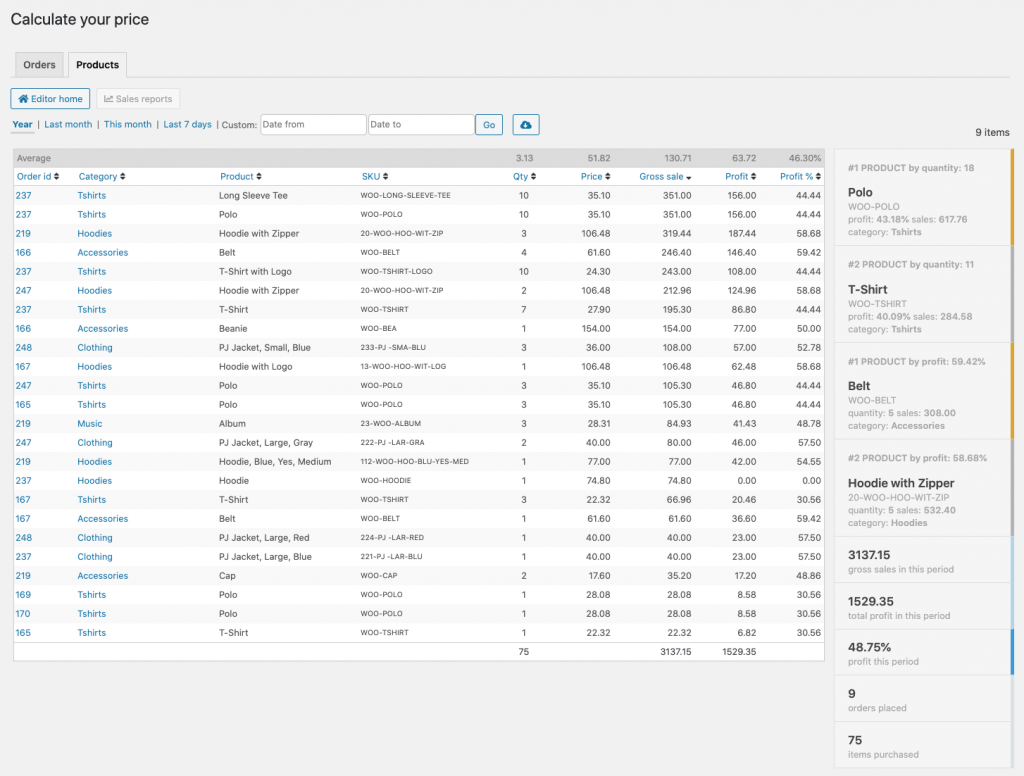
Task: Click the sort arrows beside Product header
Action: [259, 176]
